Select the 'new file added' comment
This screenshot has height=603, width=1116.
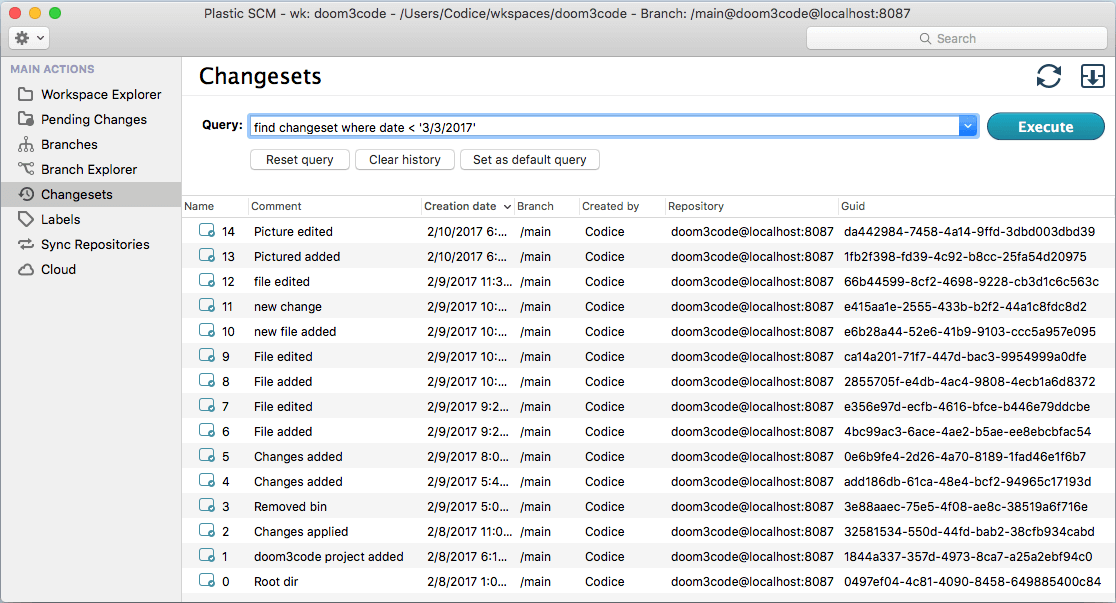(295, 331)
